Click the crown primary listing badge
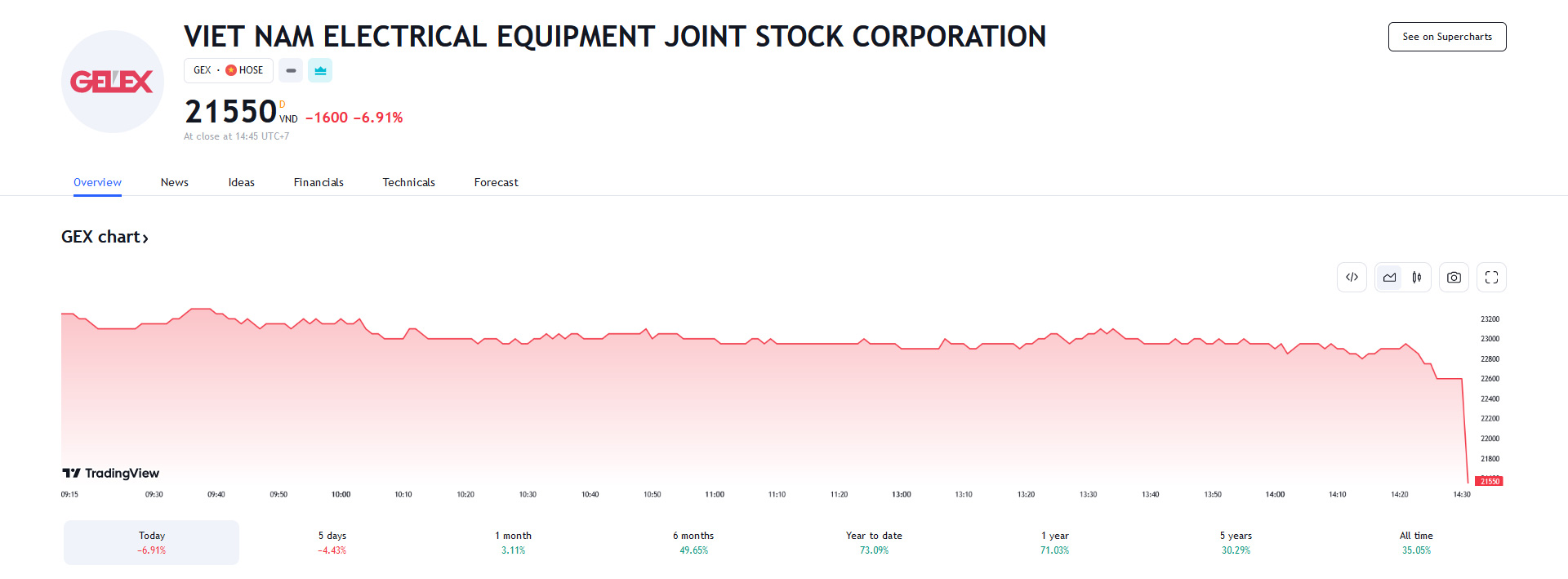 pyautogui.click(x=320, y=70)
